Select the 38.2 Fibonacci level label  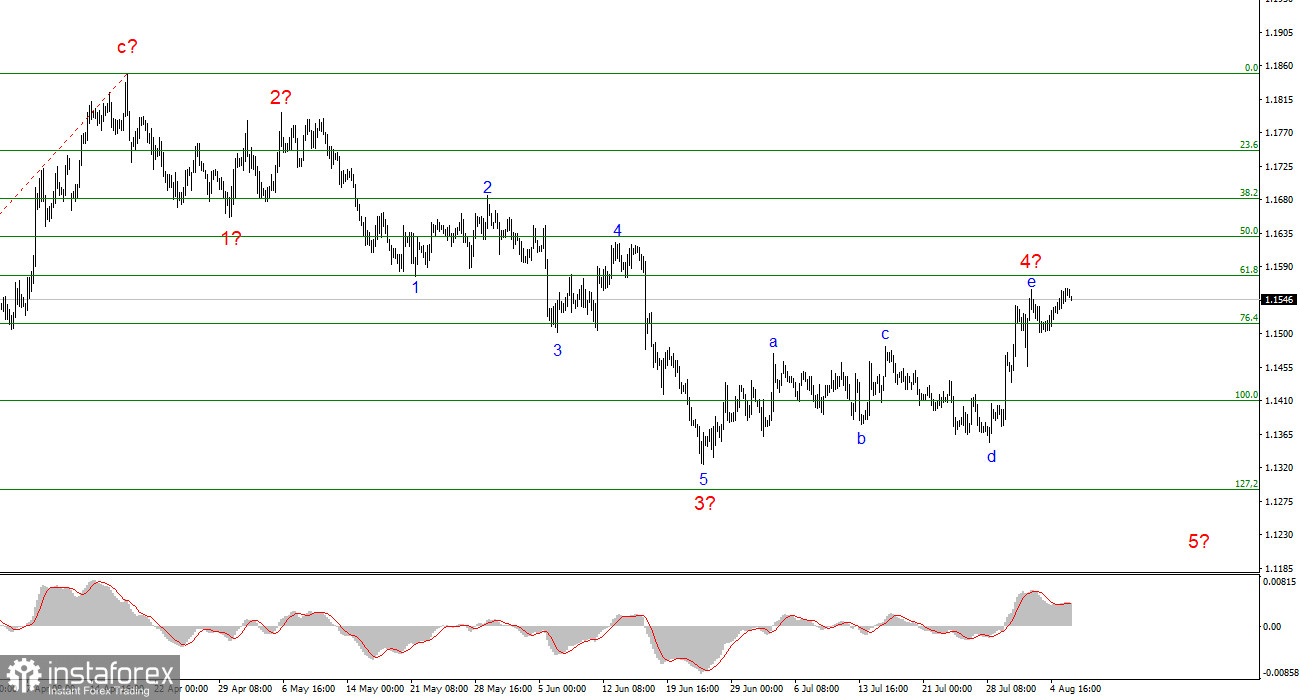coord(1249,193)
